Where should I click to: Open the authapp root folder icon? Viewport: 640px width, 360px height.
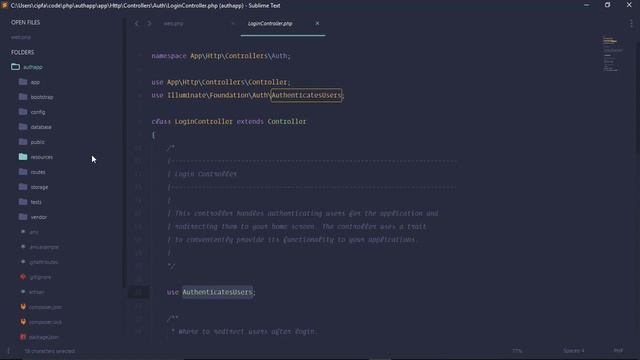[16, 67]
